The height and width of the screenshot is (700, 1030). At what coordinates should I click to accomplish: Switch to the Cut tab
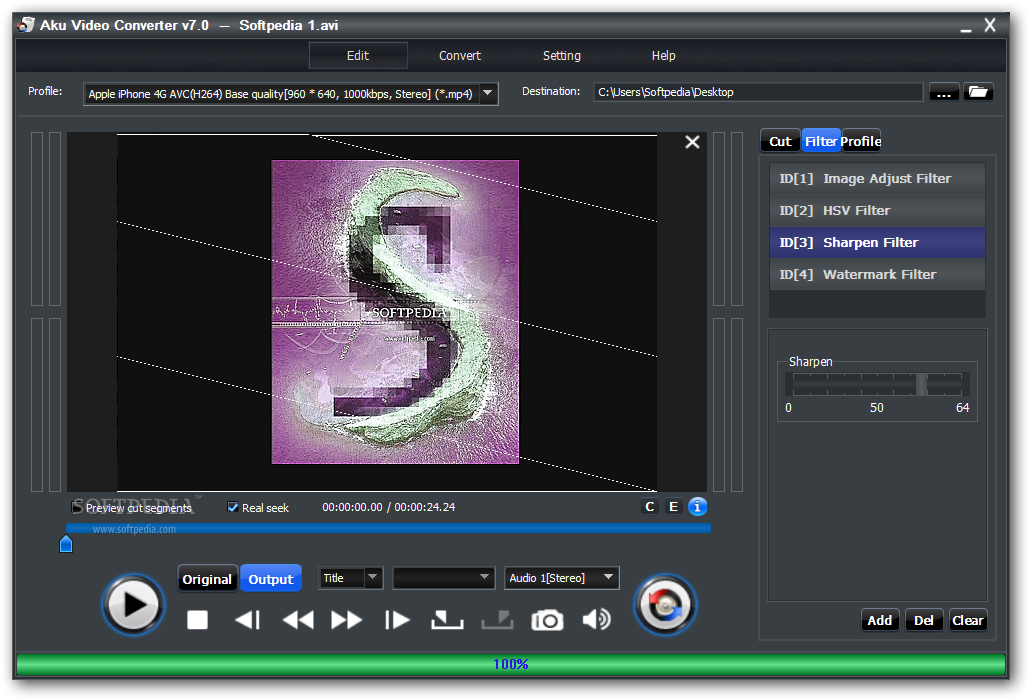point(780,141)
